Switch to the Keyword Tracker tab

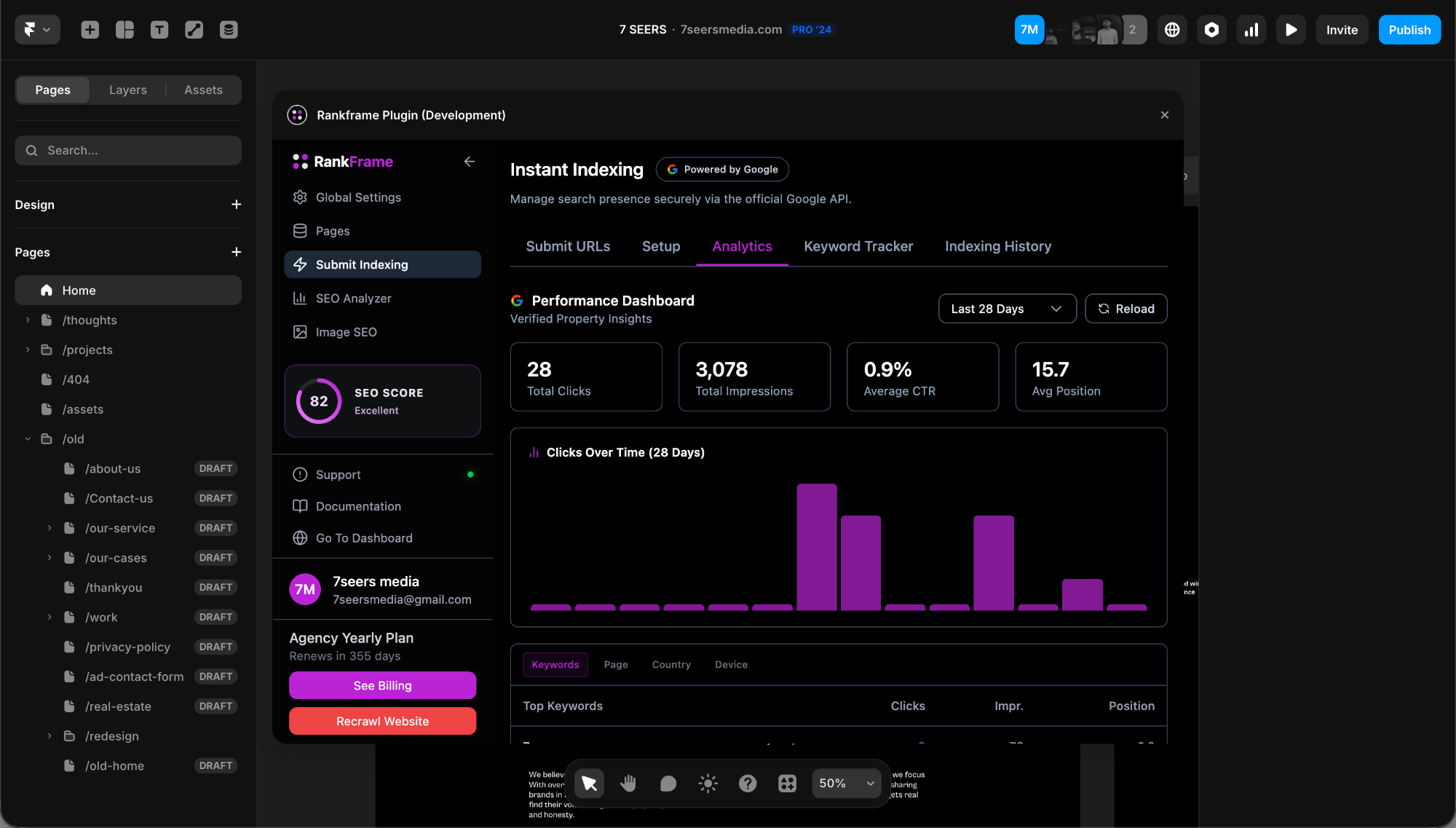858,246
